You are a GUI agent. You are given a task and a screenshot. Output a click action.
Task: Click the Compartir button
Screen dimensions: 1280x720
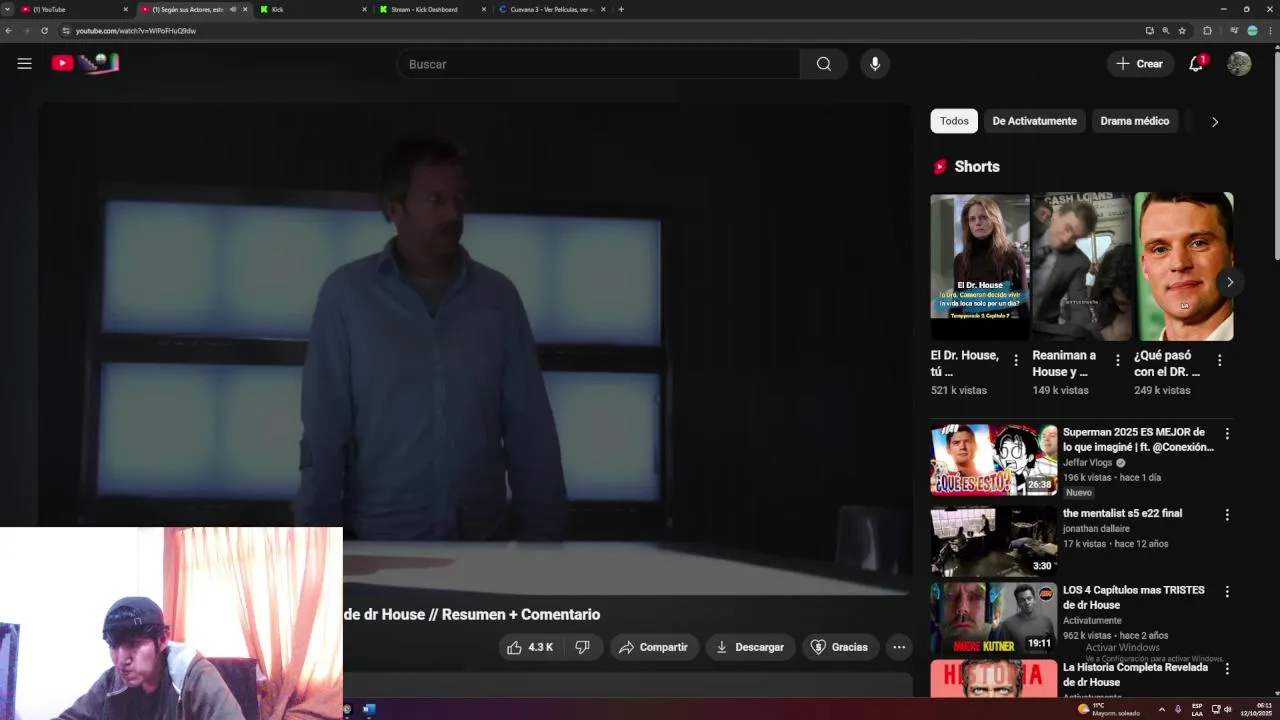[x=653, y=647]
